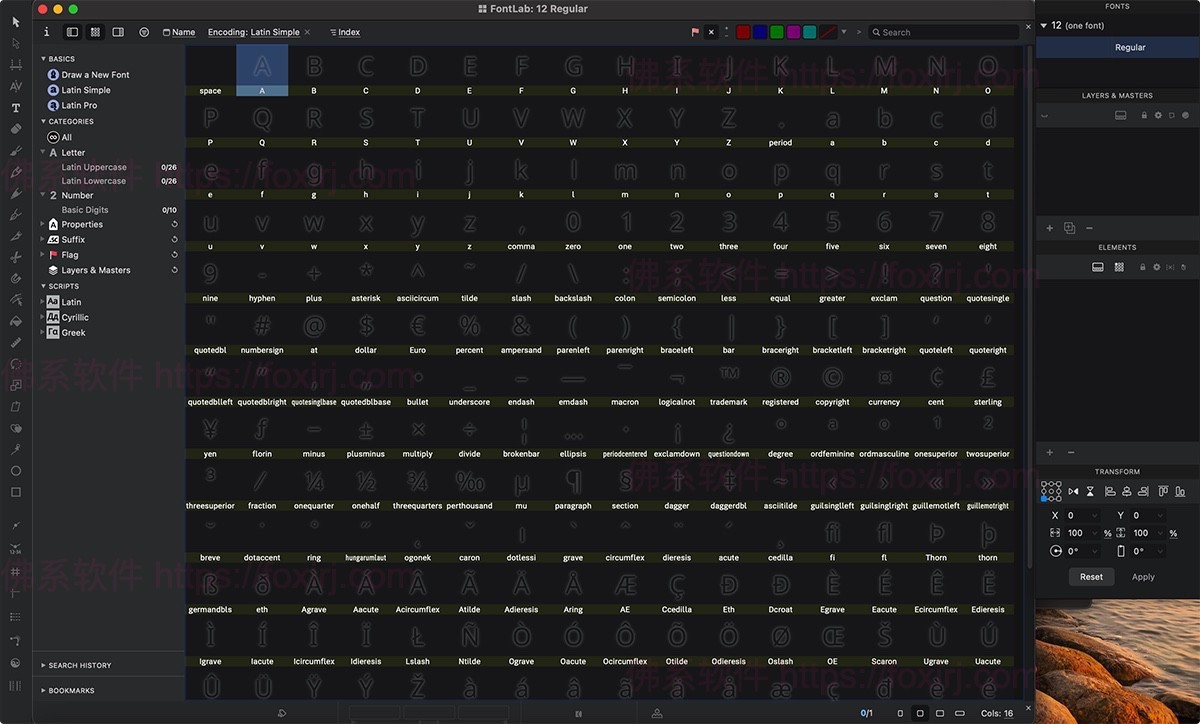Open the Encoding: Latin Simple tab
1200x724 pixels.
253,32
